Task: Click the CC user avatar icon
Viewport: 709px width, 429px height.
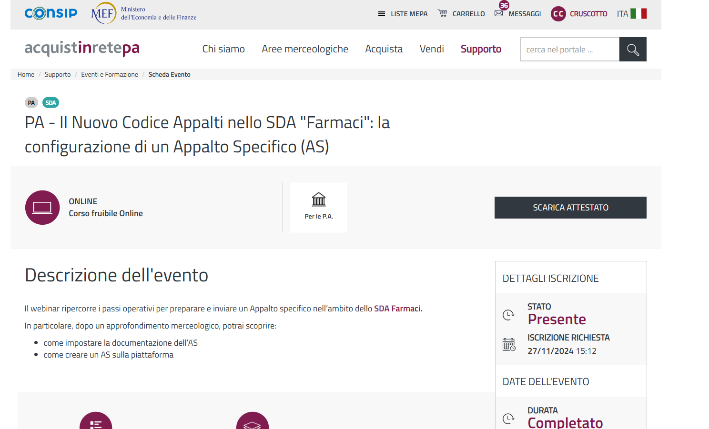Action: click(x=558, y=14)
